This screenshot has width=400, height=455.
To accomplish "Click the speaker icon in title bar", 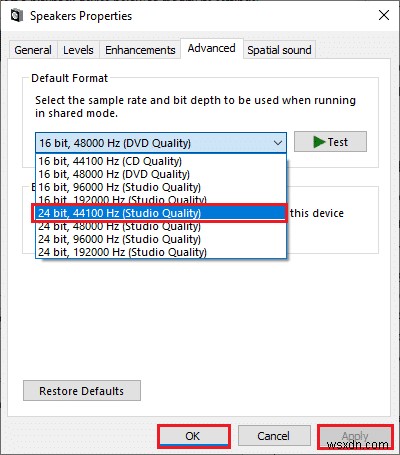I will pyautogui.click(x=17, y=16).
